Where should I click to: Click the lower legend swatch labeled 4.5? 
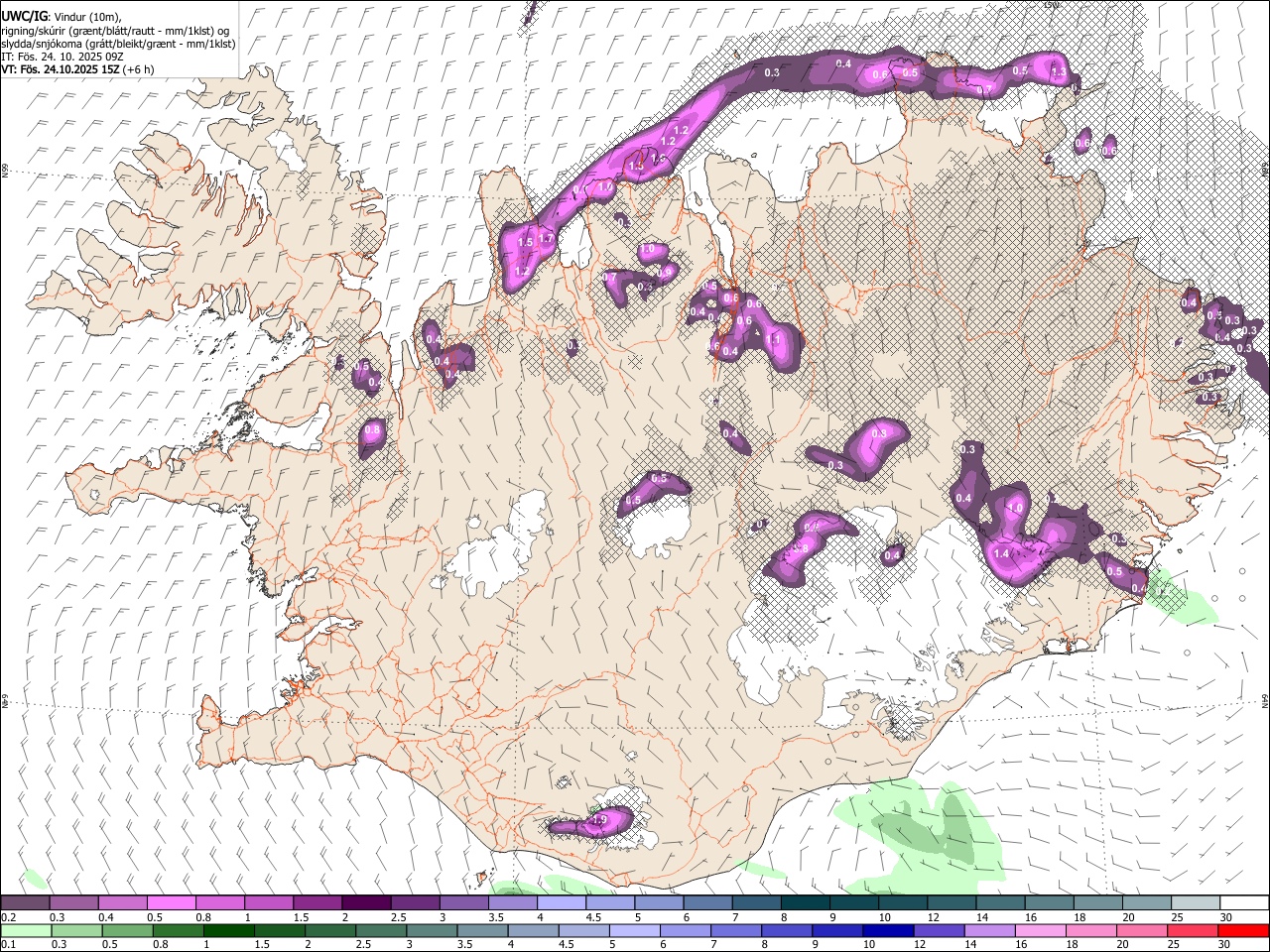pyautogui.click(x=582, y=931)
